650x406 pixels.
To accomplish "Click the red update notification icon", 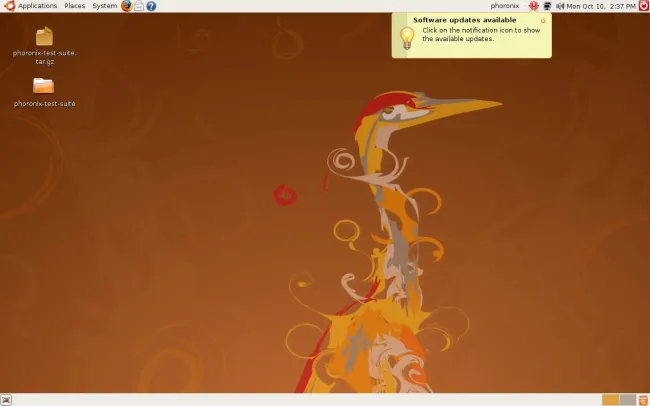I will coord(534,6).
